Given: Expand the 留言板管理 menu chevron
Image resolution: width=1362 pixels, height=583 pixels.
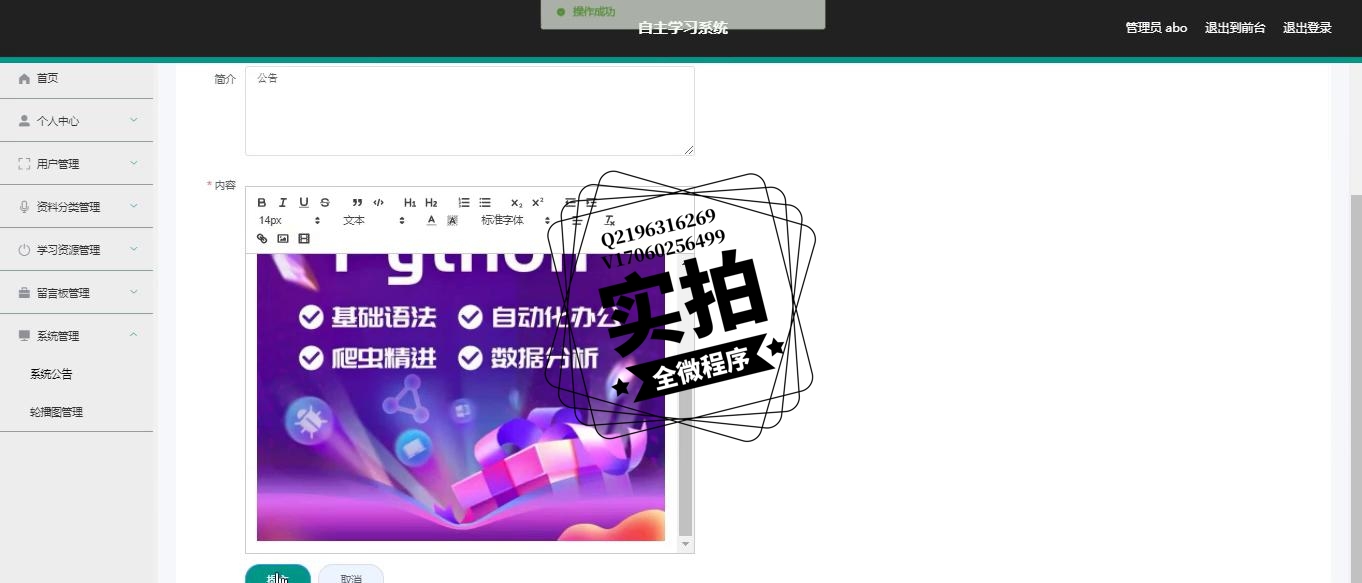Looking at the screenshot, I should [x=134, y=292].
